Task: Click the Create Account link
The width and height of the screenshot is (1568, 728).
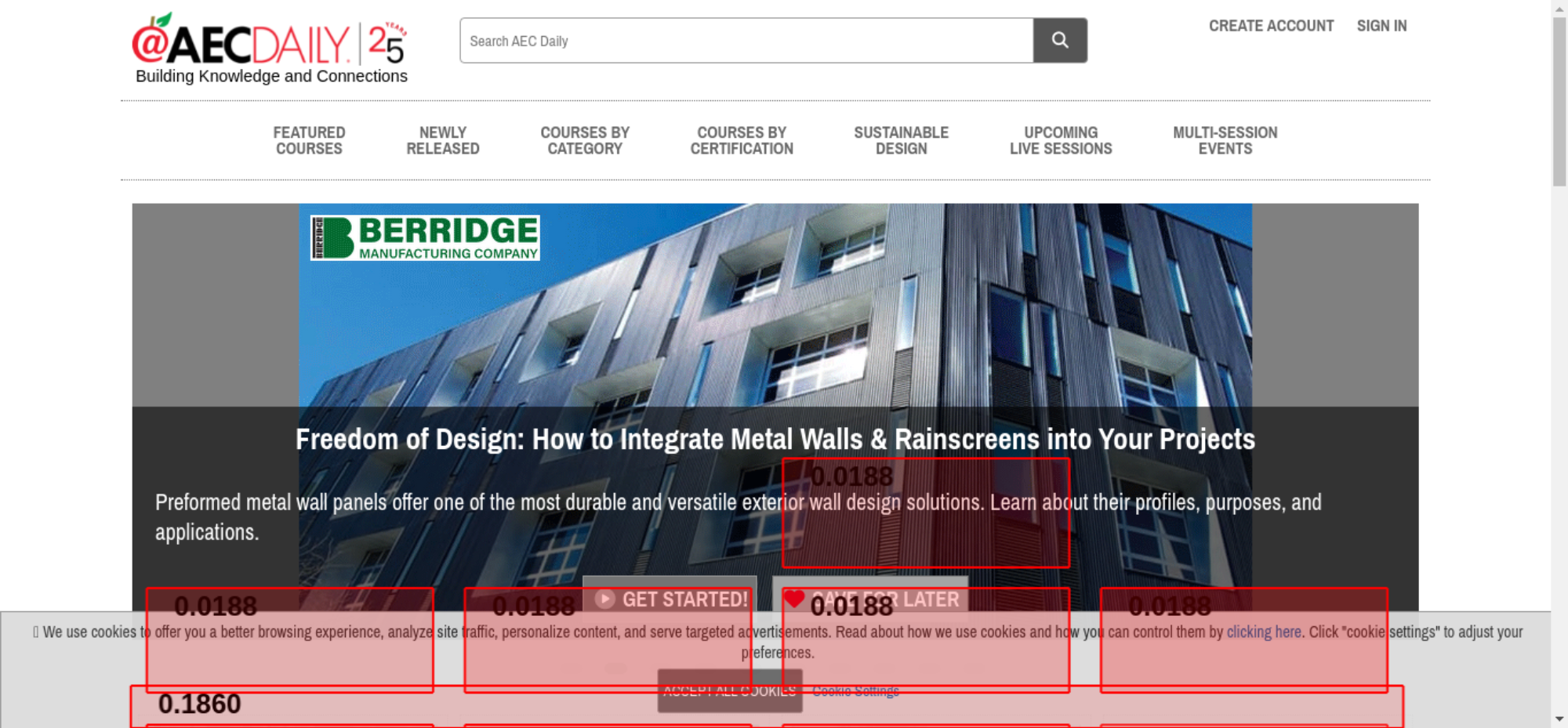Action: [x=1271, y=26]
